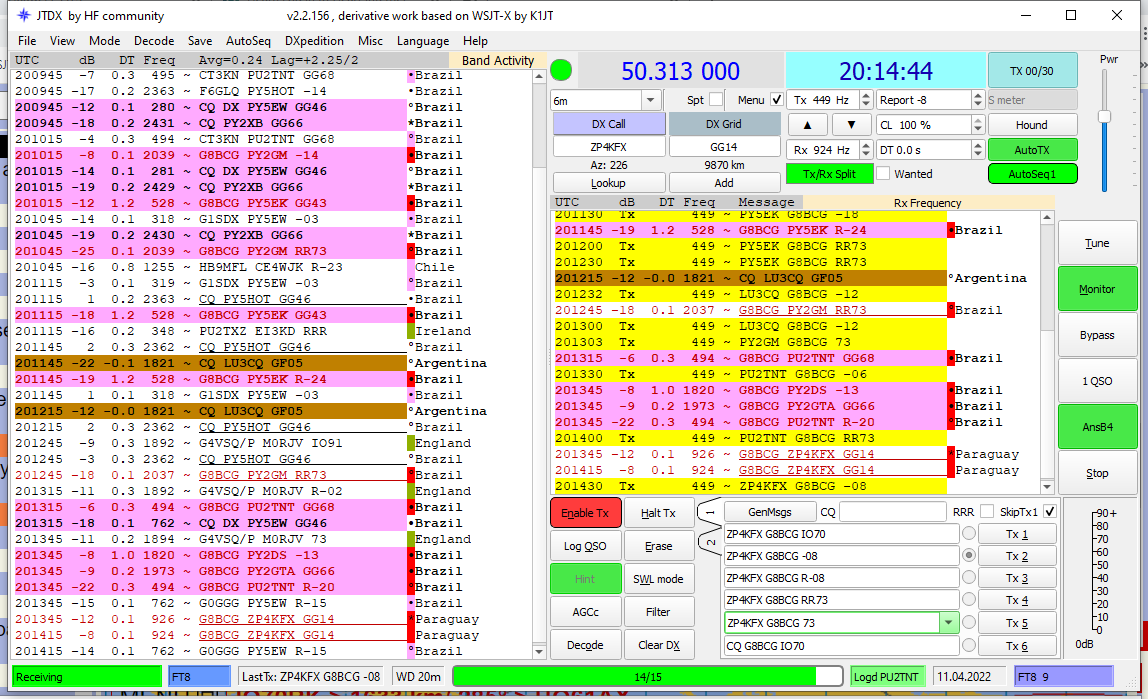Open the DXpedition menu
The height and width of the screenshot is (699, 1148).
(314, 41)
